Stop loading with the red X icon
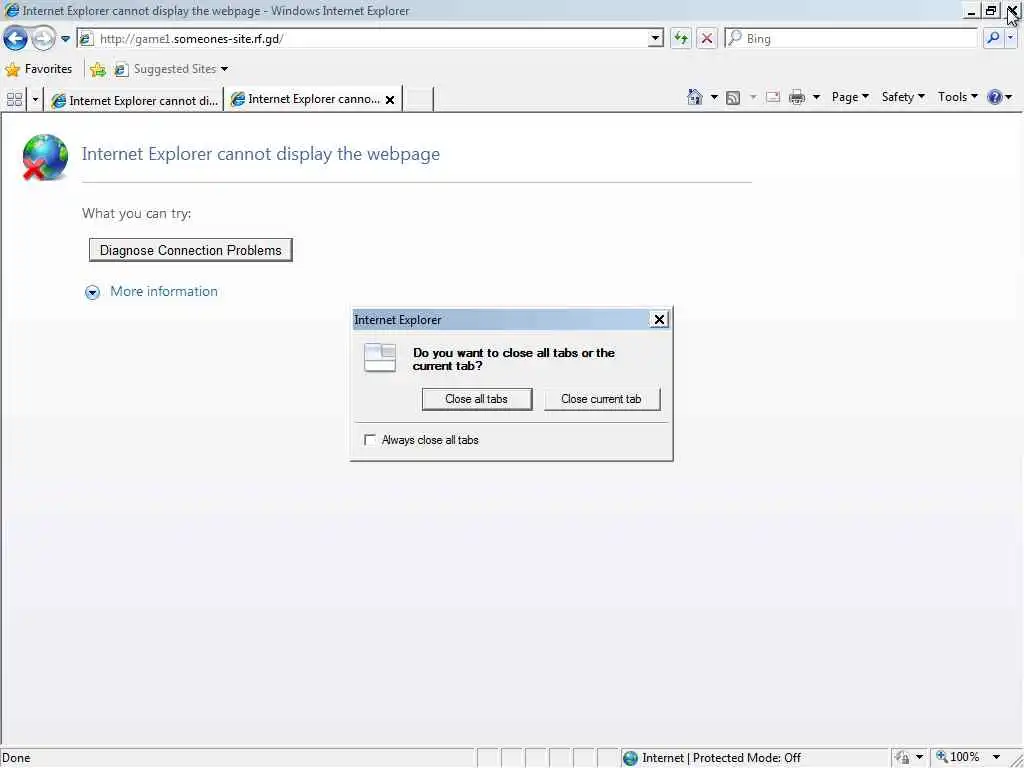The width and height of the screenshot is (1024, 768). [707, 39]
